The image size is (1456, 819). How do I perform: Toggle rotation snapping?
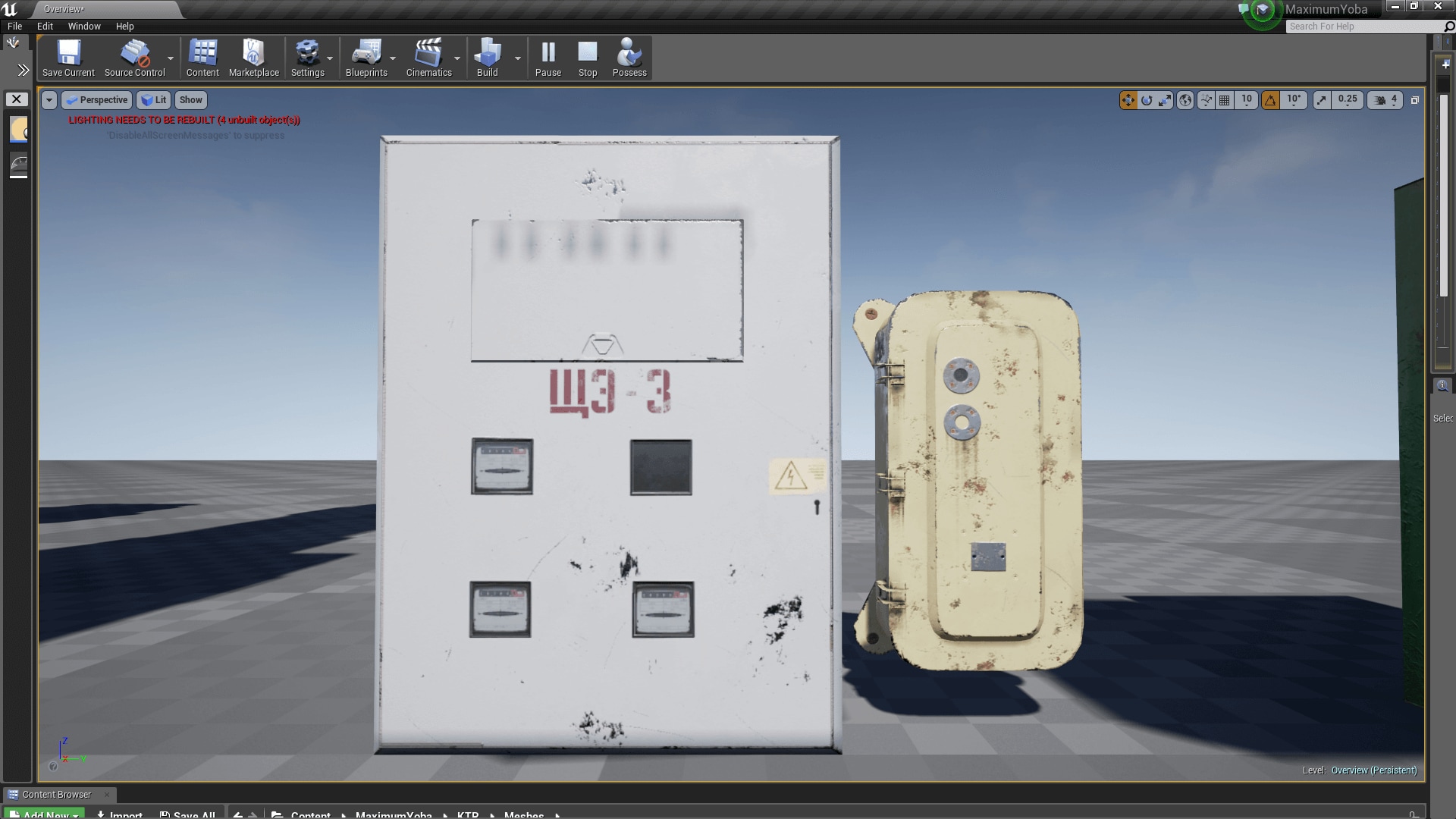[x=1271, y=100]
